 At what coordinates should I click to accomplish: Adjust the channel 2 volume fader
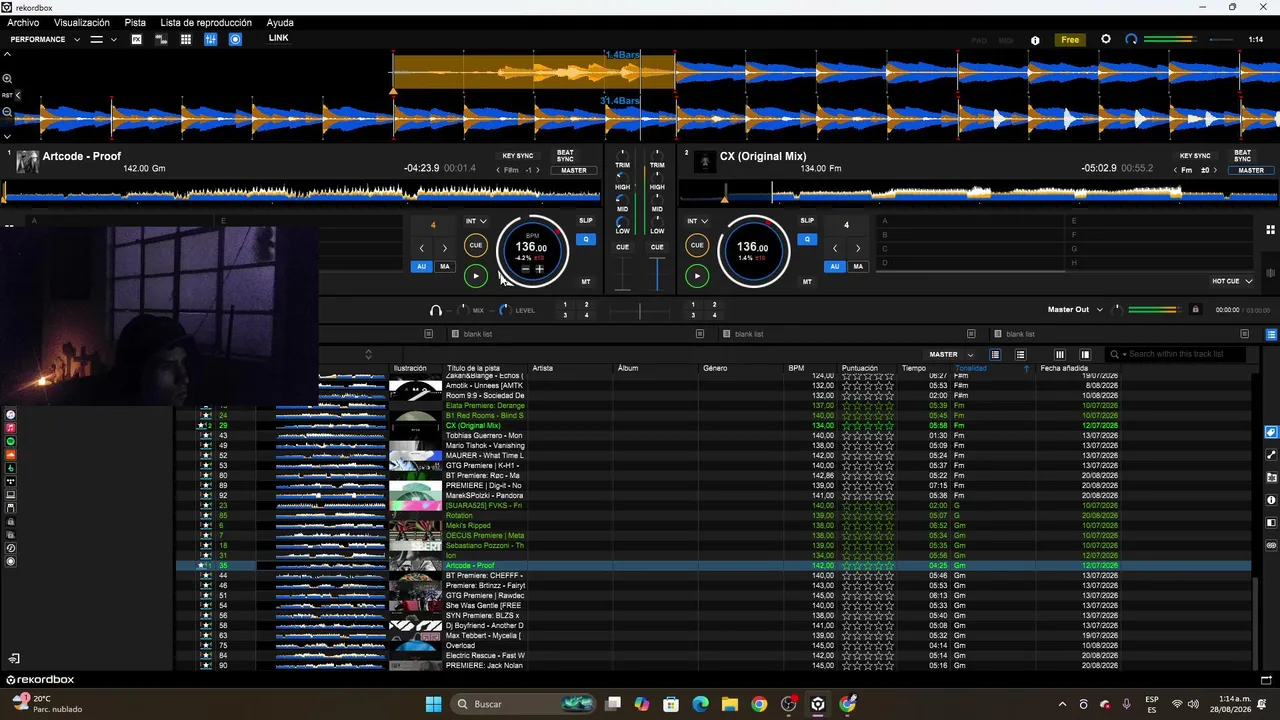(x=657, y=273)
